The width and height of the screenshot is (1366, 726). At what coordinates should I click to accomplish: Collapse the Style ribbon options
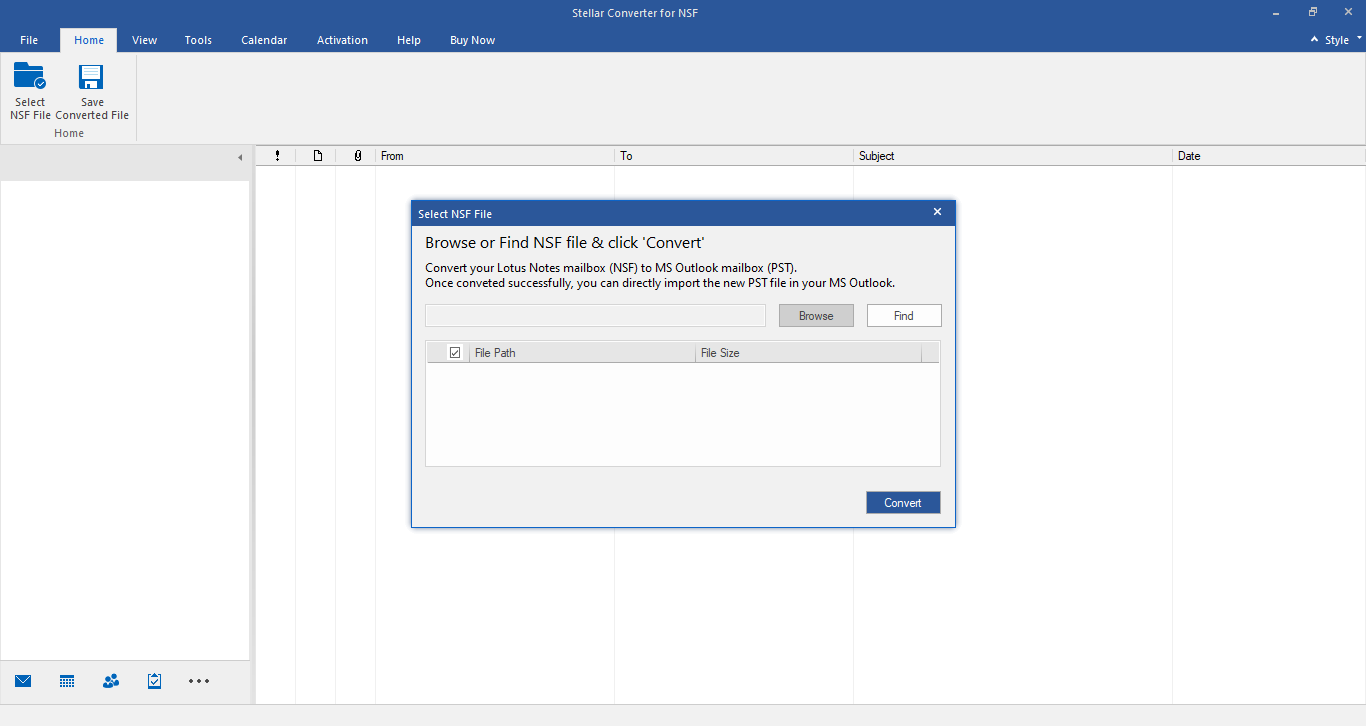tap(1314, 39)
